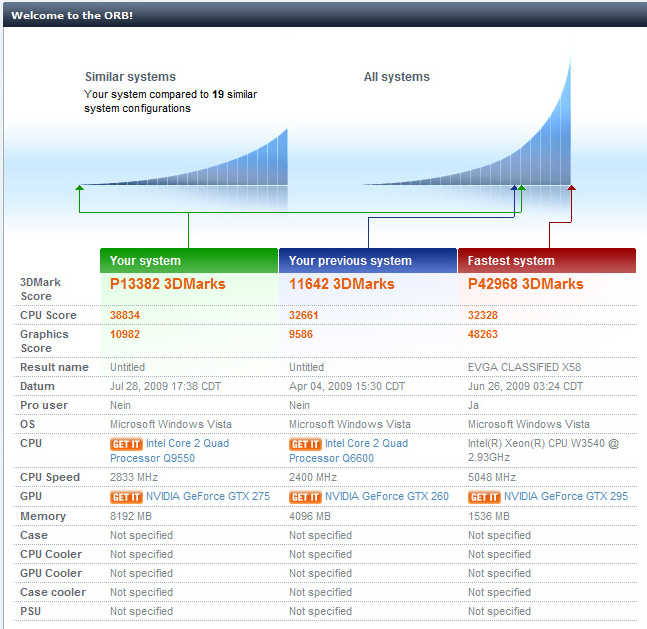Click the CPU Cooler row label
Image resolution: width=647 pixels, height=629 pixels.
point(51,554)
